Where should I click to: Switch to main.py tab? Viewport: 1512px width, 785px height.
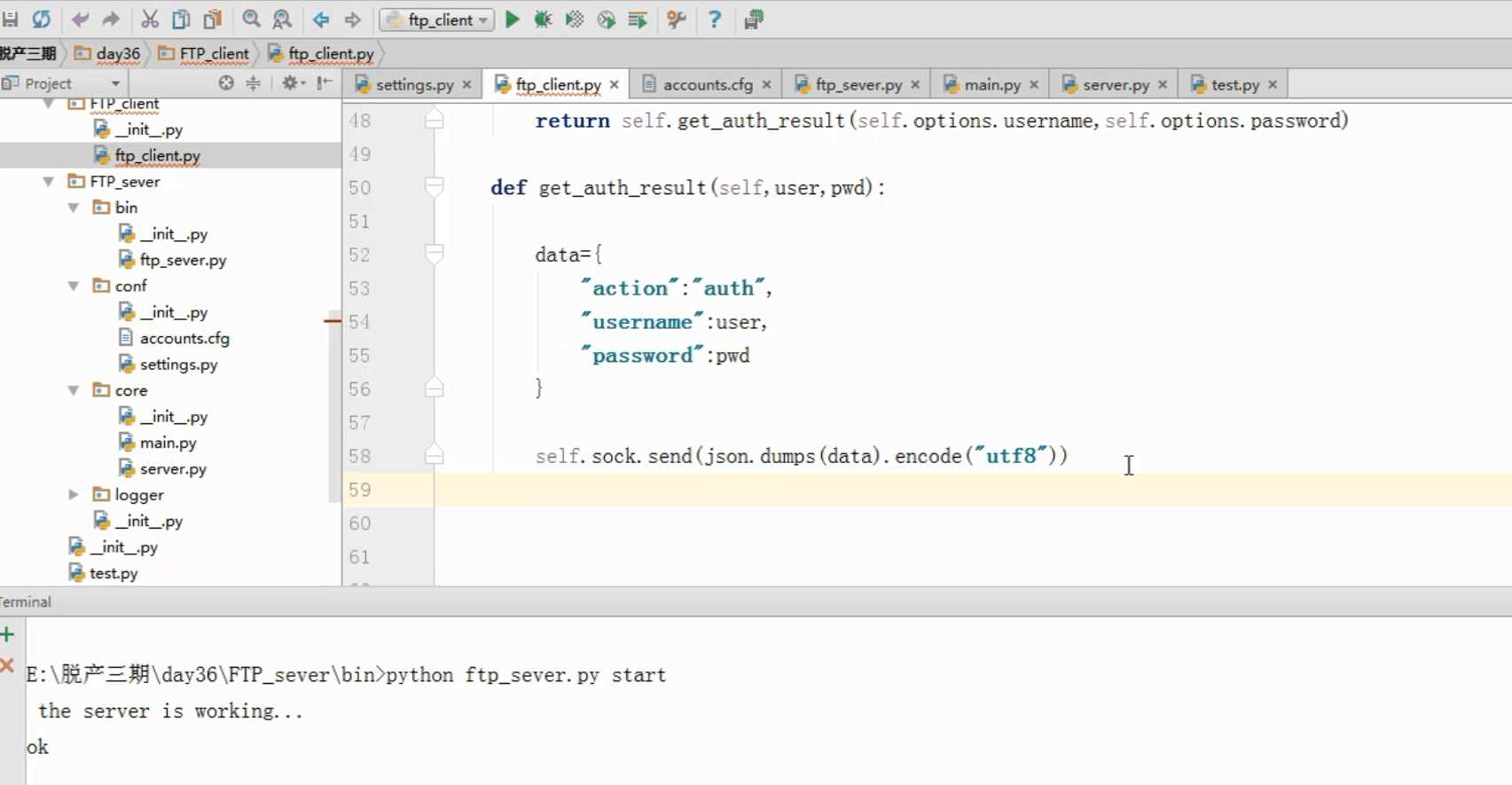pyautogui.click(x=992, y=84)
